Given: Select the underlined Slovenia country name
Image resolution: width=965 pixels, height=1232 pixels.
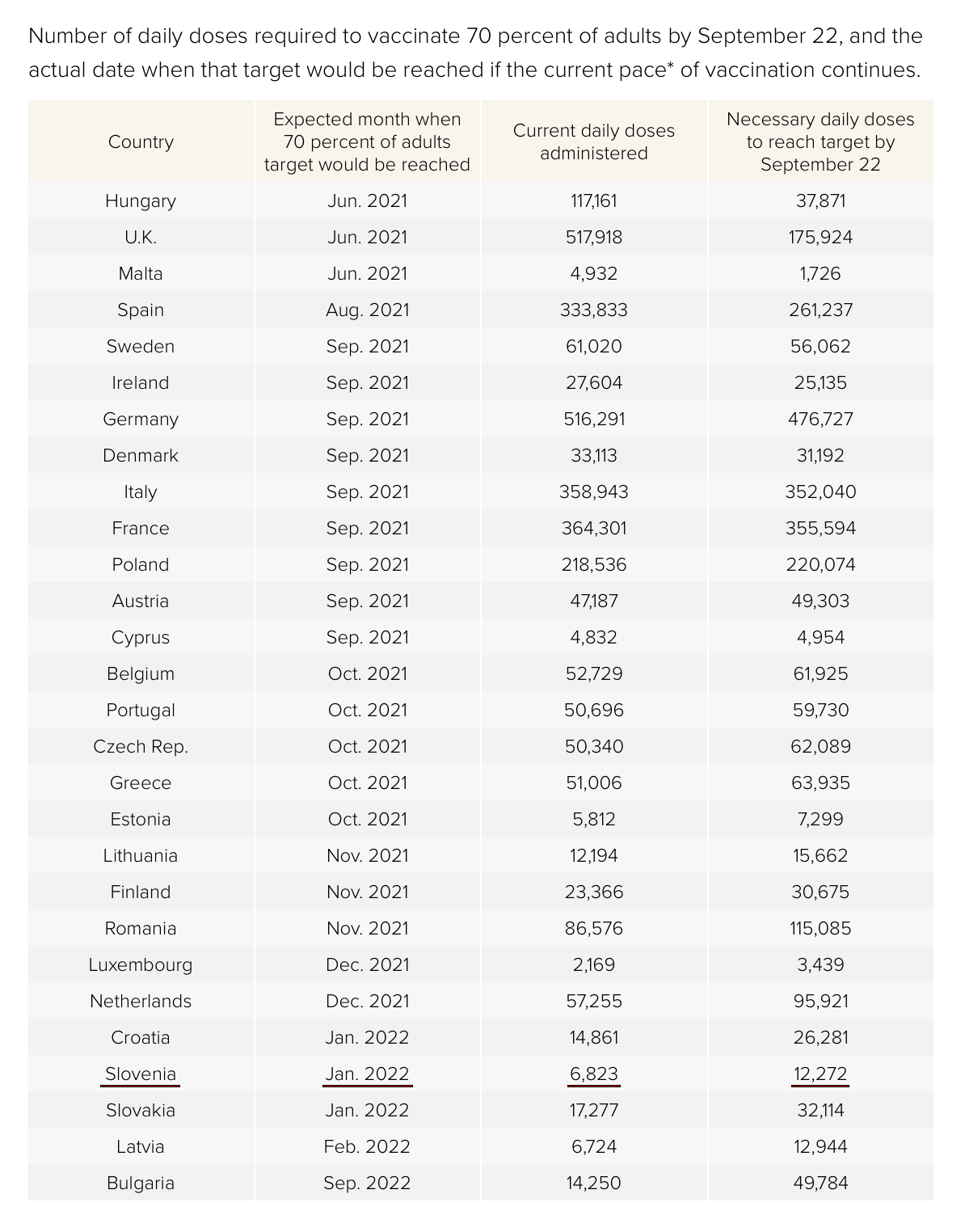Looking at the screenshot, I should click(x=141, y=1074).
